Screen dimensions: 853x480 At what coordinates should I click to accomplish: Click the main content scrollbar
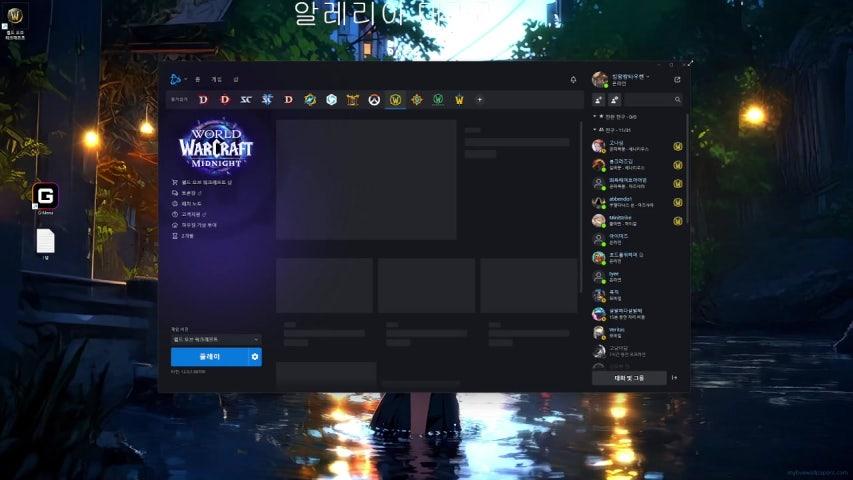(580, 207)
